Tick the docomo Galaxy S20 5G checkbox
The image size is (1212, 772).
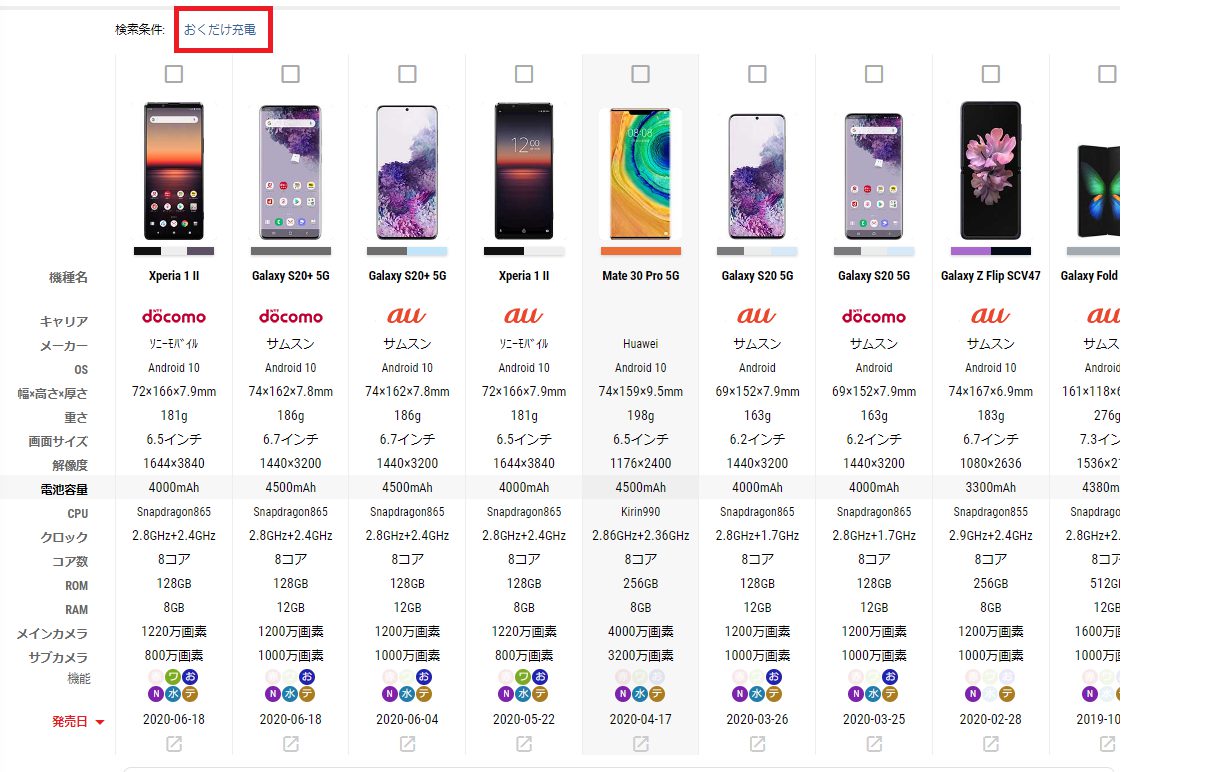coord(874,74)
